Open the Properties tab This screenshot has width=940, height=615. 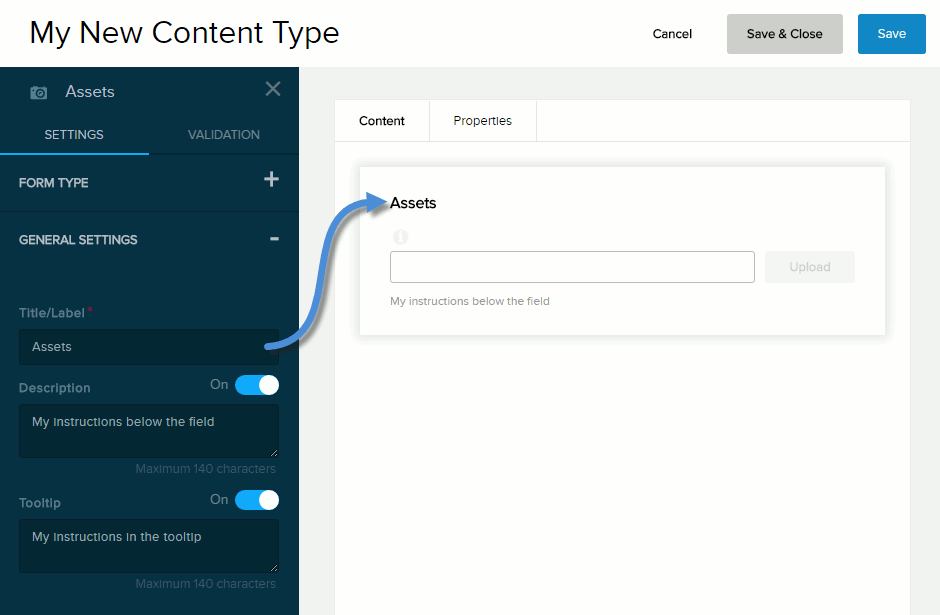(482, 121)
